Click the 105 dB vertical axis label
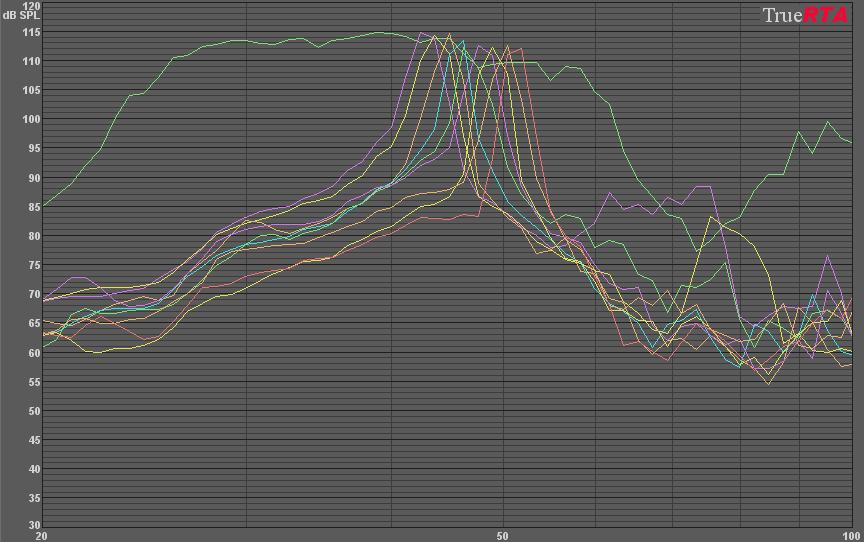864x542 pixels. coord(31,91)
